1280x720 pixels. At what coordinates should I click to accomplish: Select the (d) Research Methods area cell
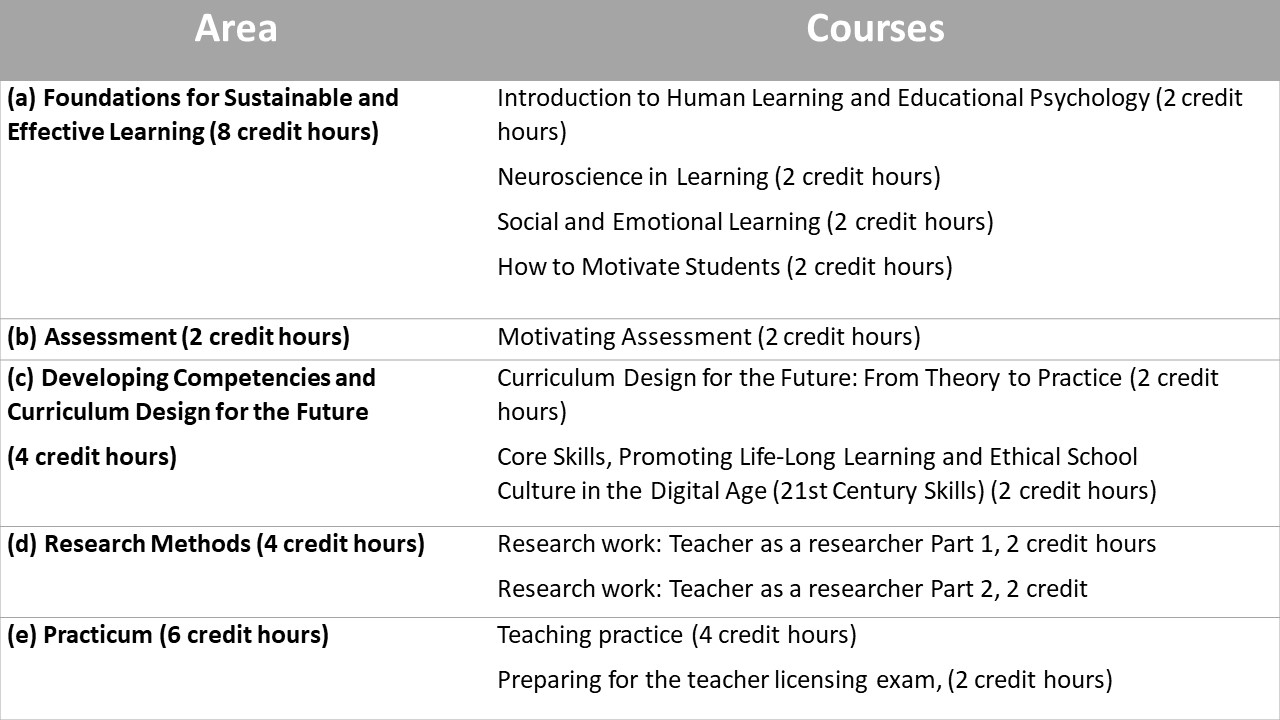(x=216, y=544)
